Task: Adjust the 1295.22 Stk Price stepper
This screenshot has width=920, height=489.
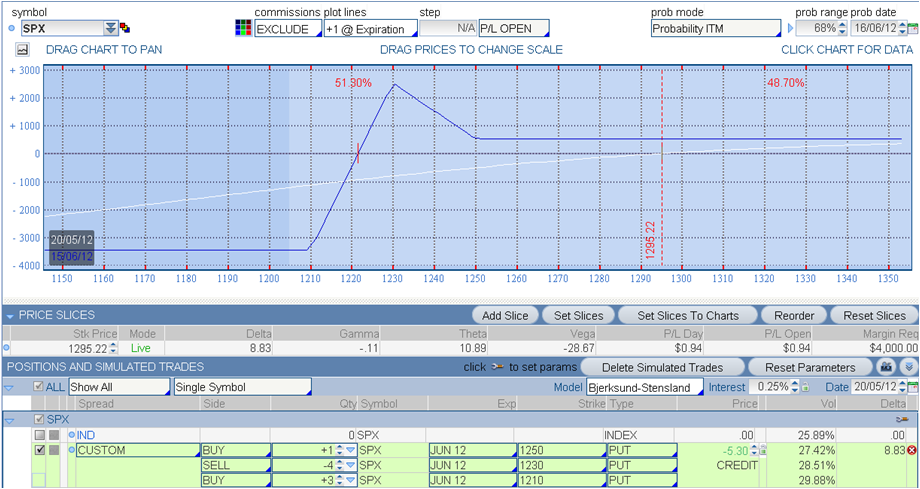Action: pos(113,349)
